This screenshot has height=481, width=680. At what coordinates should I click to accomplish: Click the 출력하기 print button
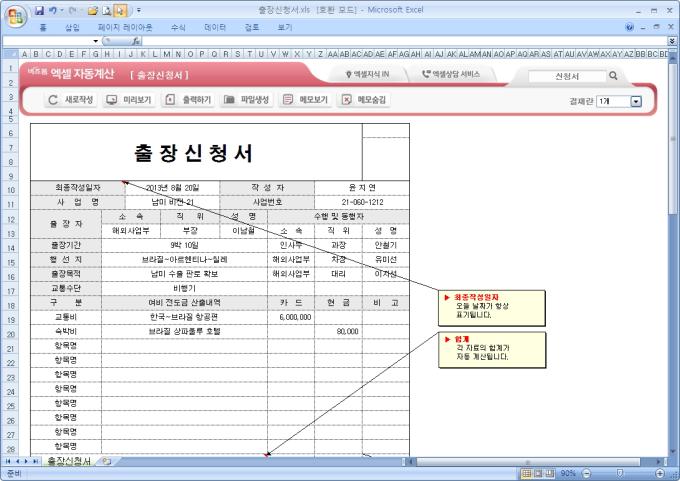point(188,100)
